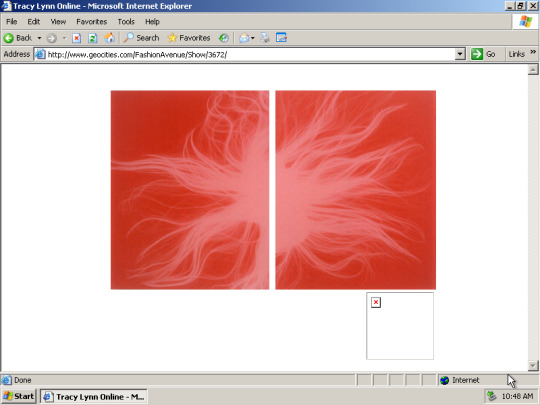Click the Internet zone globe icon
The width and height of the screenshot is (540, 405).
click(x=445, y=380)
